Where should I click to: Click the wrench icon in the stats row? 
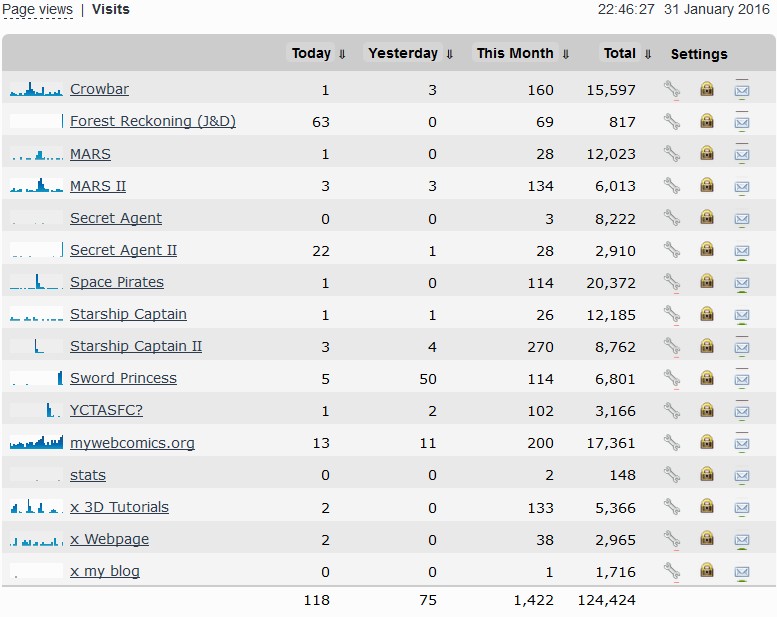pyautogui.click(x=672, y=474)
